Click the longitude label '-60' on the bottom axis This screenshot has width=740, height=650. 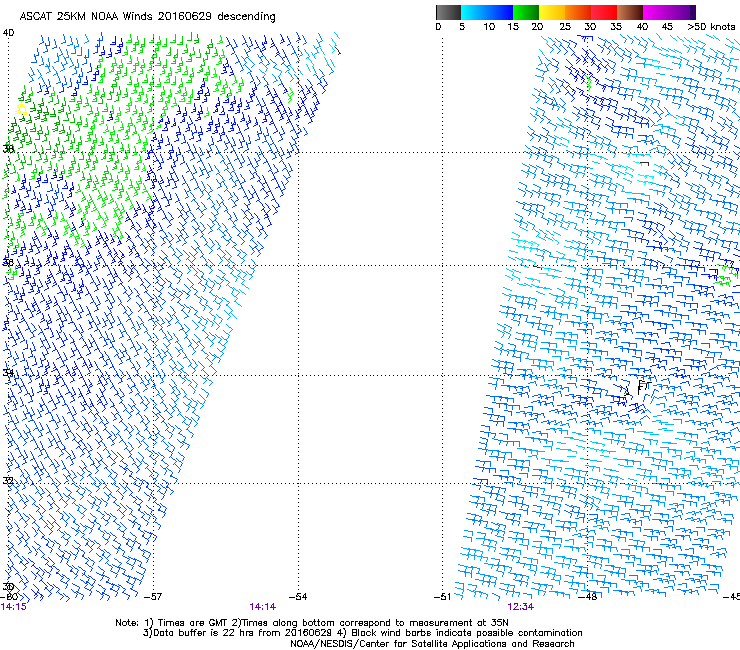[x=9, y=596]
